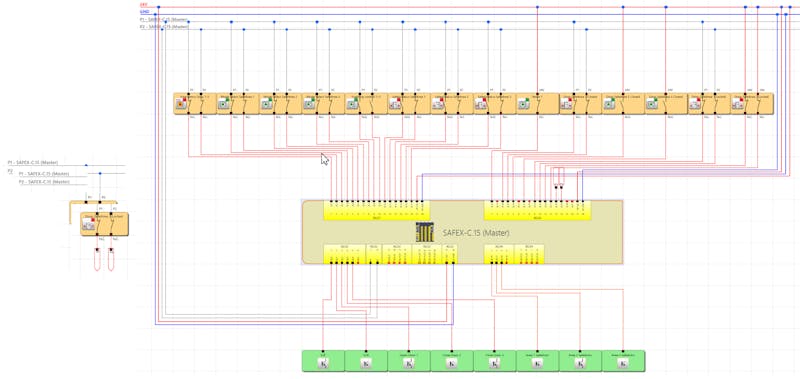
Task: Select the switch icon in the enlarged inset block
Action: pyautogui.click(x=89, y=224)
